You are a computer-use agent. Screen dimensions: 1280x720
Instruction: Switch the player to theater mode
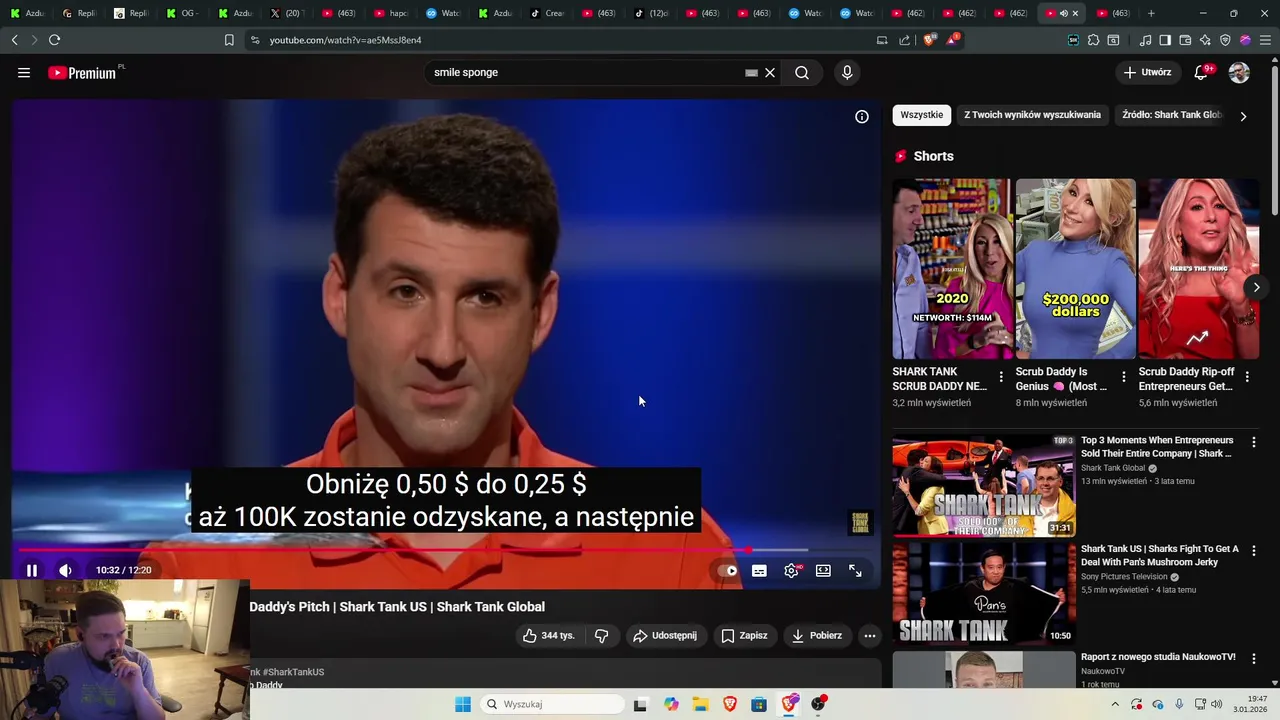[x=823, y=571]
